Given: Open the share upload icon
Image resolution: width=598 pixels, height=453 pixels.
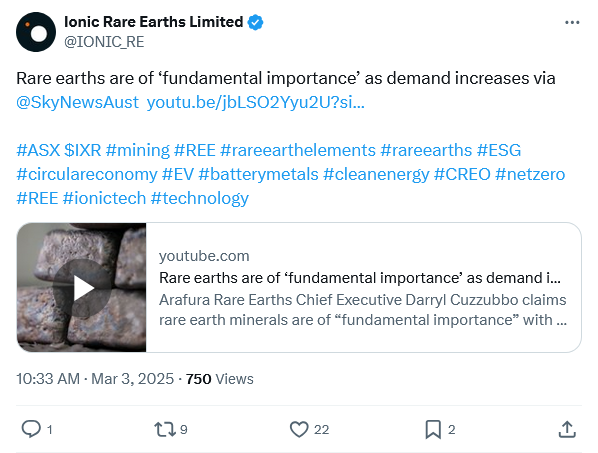Looking at the screenshot, I should pos(567,429).
